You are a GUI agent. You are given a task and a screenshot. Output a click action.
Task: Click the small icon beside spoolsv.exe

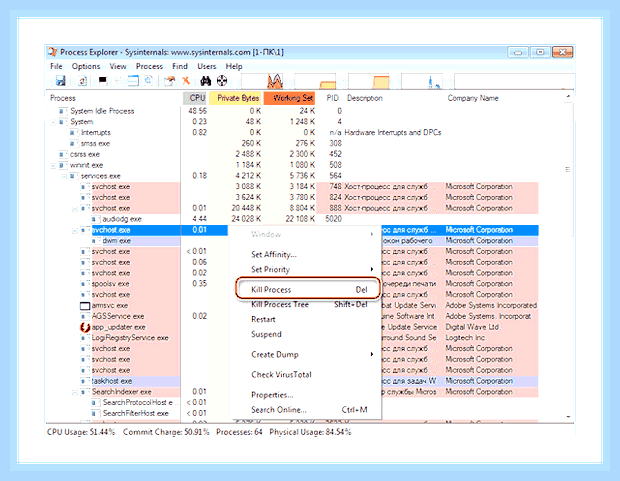click(84, 284)
